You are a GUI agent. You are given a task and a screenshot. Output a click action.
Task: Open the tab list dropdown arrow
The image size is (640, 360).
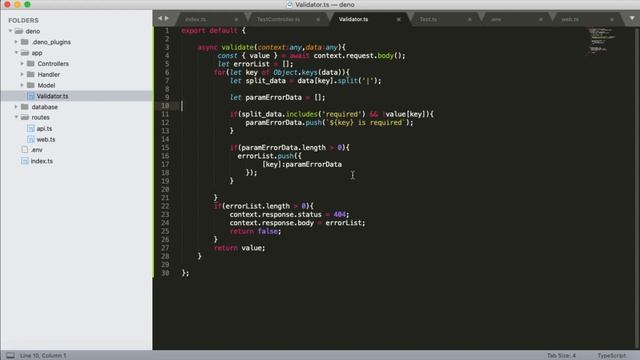pos(632,18)
